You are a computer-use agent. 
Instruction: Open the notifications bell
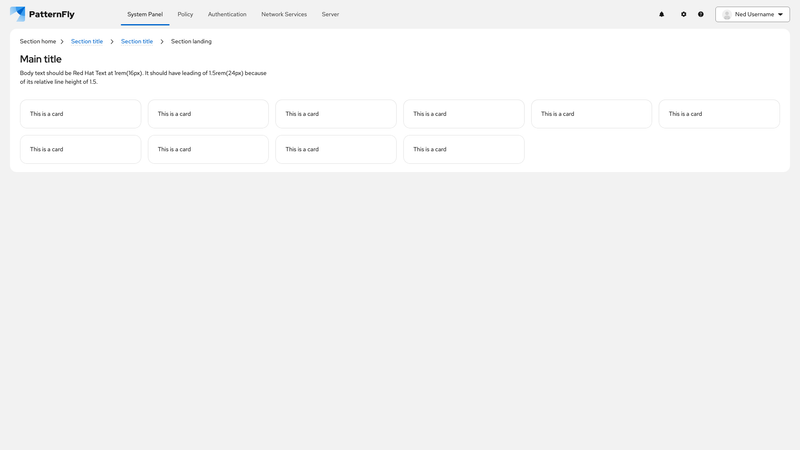click(x=661, y=14)
